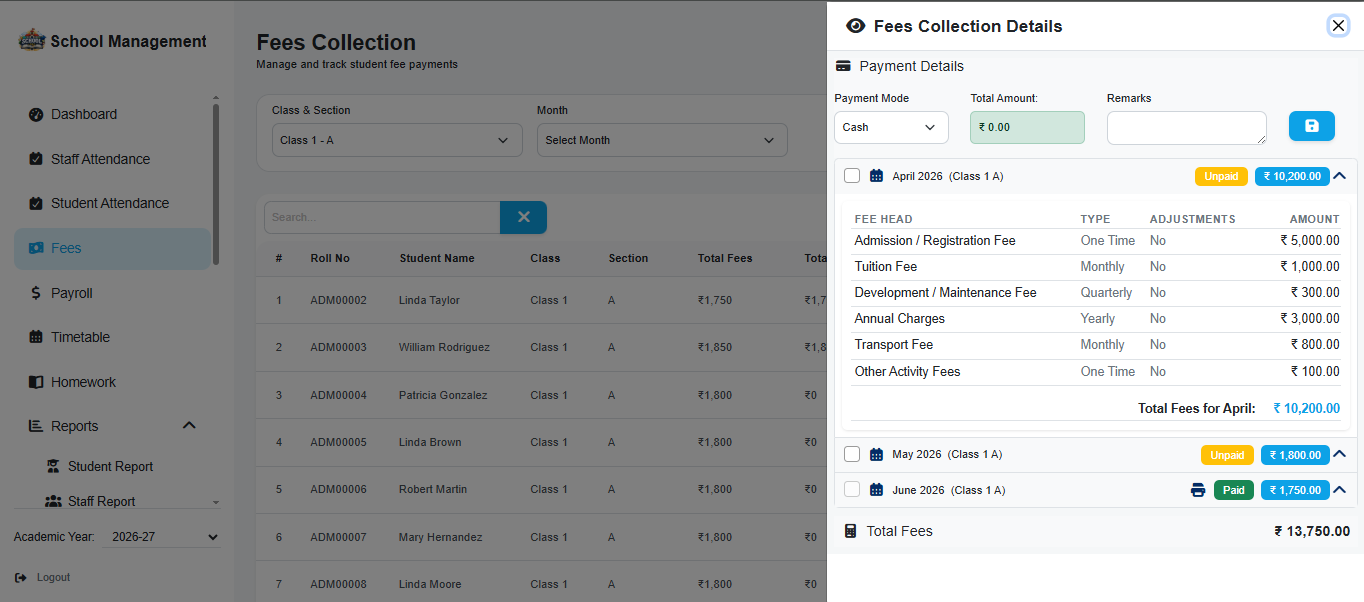This screenshot has width=1364, height=602.
Task: Click the Homework book icon
Action: pyautogui.click(x=36, y=382)
